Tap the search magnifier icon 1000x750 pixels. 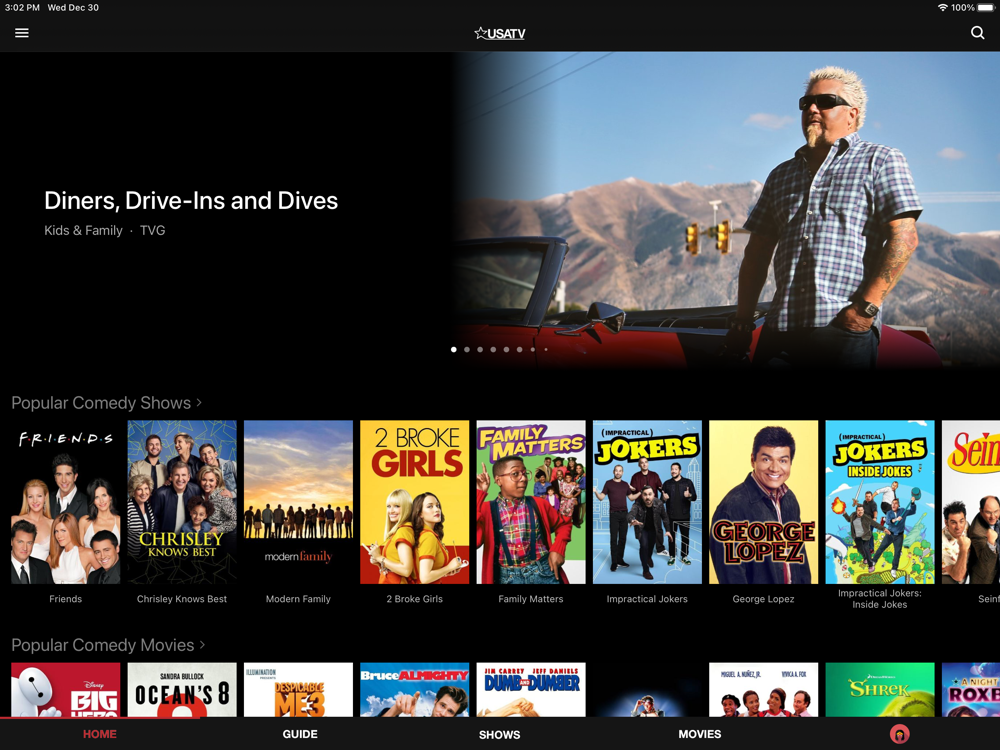coord(977,33)
